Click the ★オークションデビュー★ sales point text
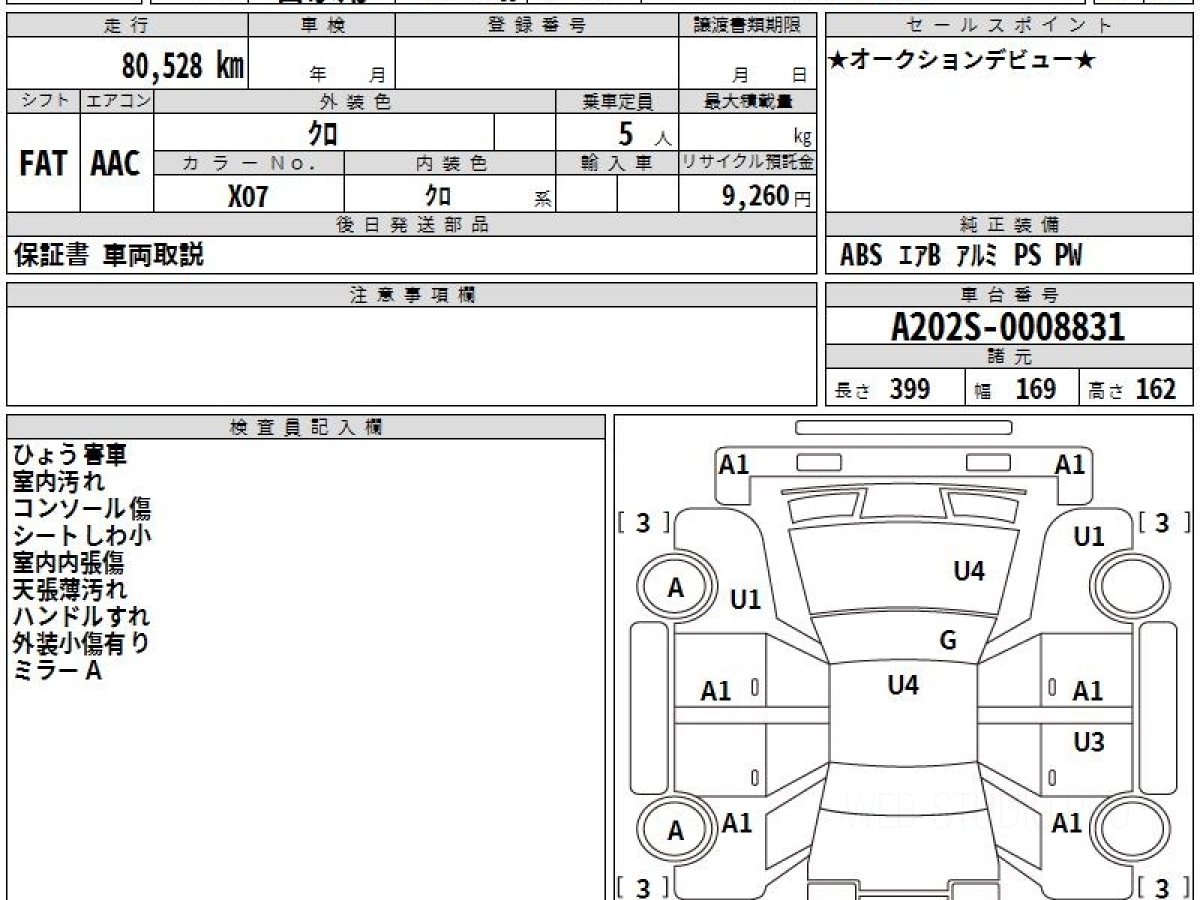1200x900 pixels. [x=962, y=61]
